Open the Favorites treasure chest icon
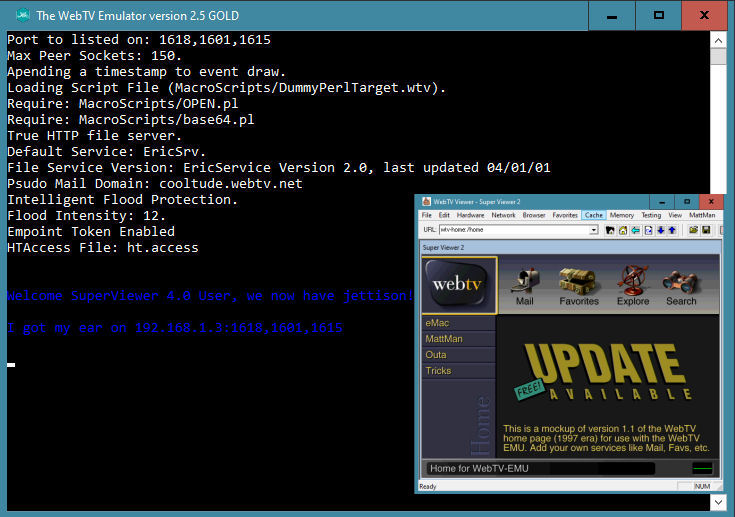This screenshot has height=517, width=735. tap(579, 287)
